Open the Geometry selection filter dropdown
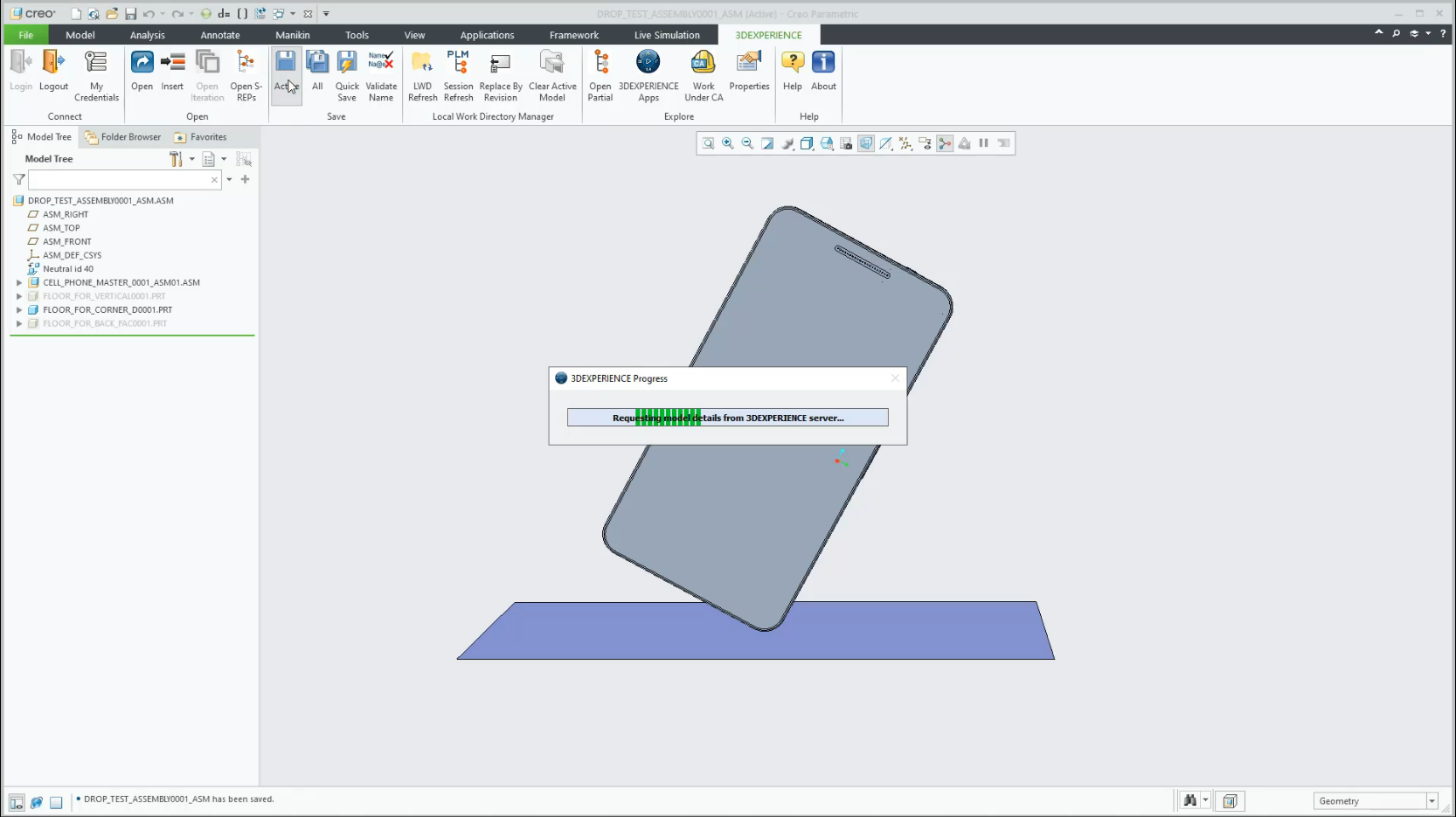Image resolution: width=1456 pixels, height=817 pixels. 1432,801
